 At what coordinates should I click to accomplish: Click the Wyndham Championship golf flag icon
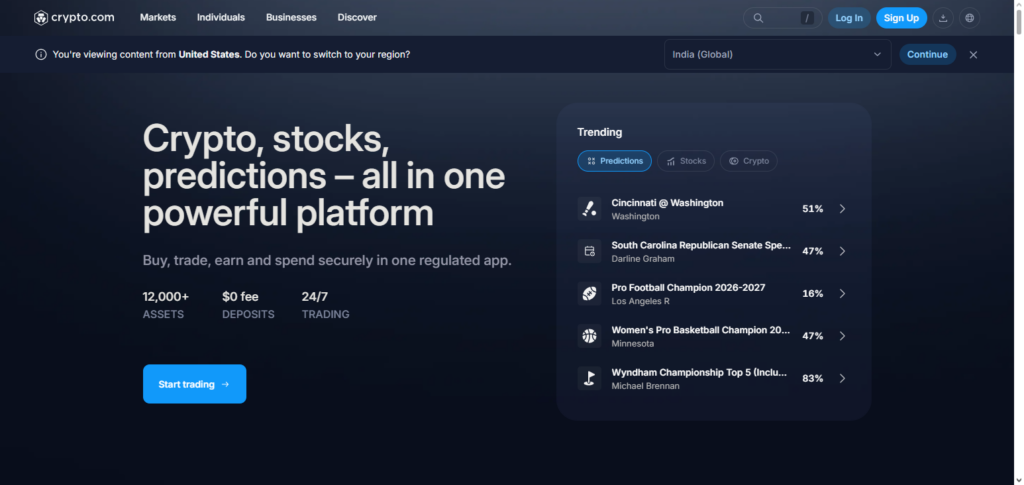(x=589, y=379)
